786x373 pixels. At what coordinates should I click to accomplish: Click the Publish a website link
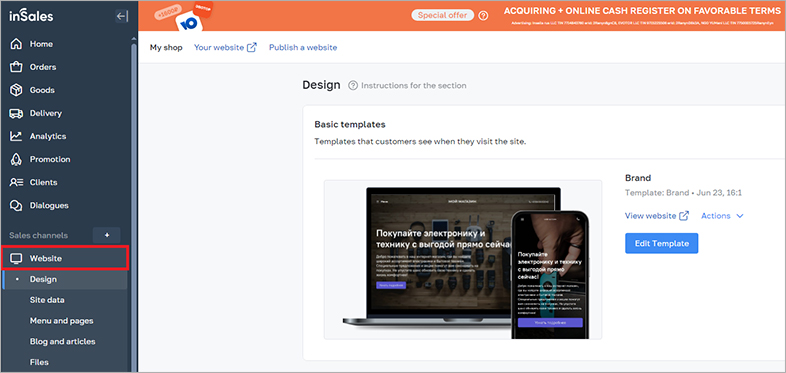303,48
